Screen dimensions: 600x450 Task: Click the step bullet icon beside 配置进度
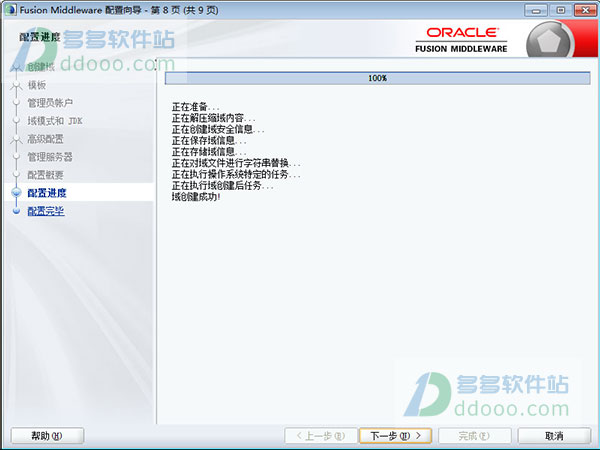click(16, 192)
